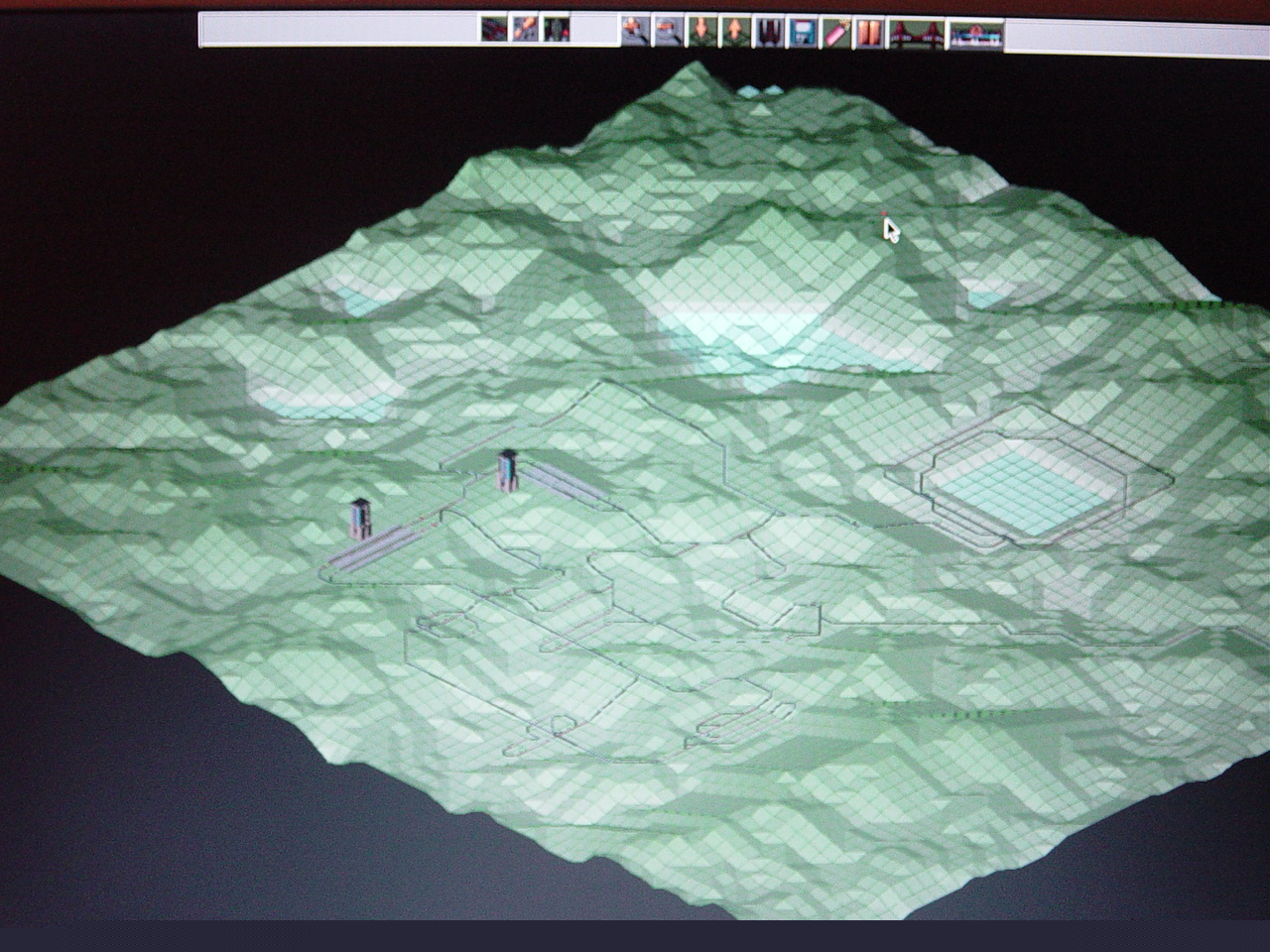Zoom in with the plus magnifier
Viewport: 1270px width, 952px height.
click(635, 31)
